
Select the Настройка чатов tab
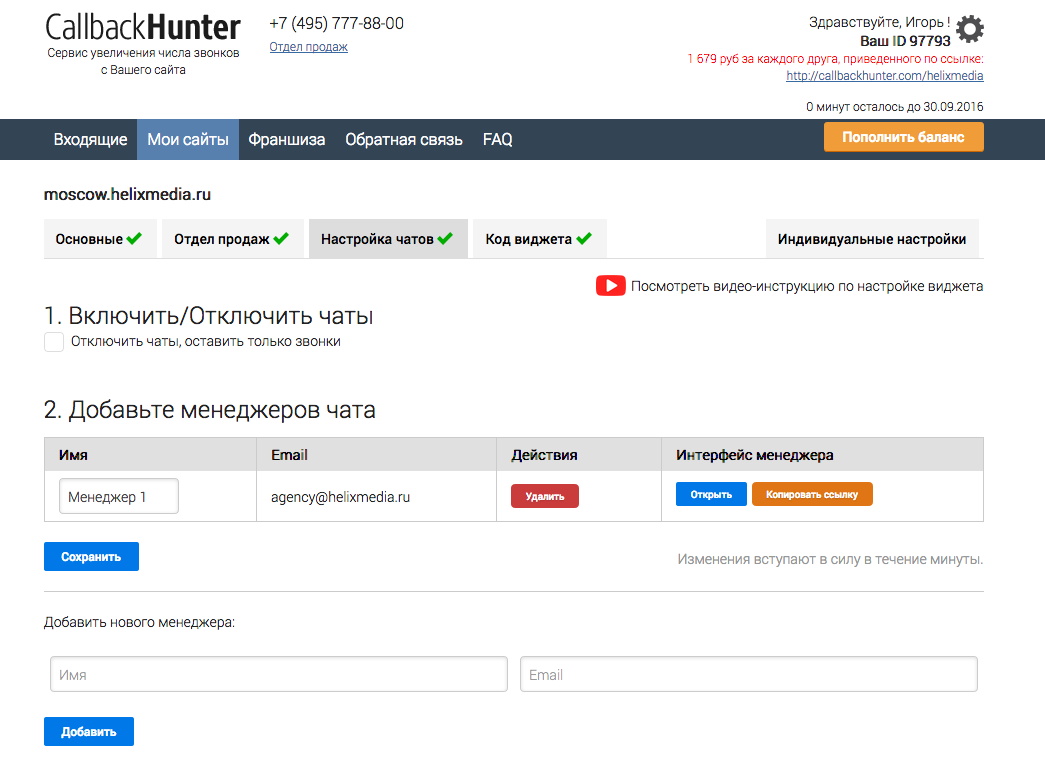pyautogui.click(x=388, y=239)
